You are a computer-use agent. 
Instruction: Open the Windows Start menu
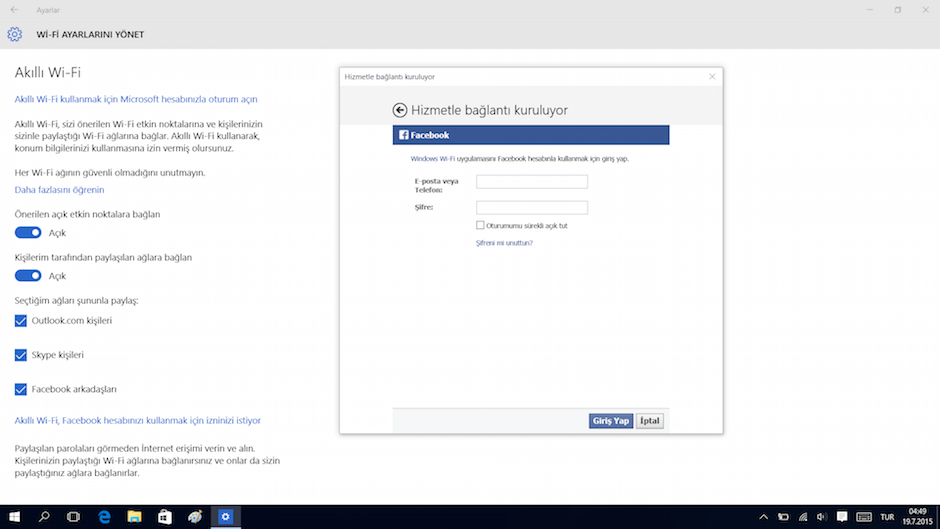14,516
